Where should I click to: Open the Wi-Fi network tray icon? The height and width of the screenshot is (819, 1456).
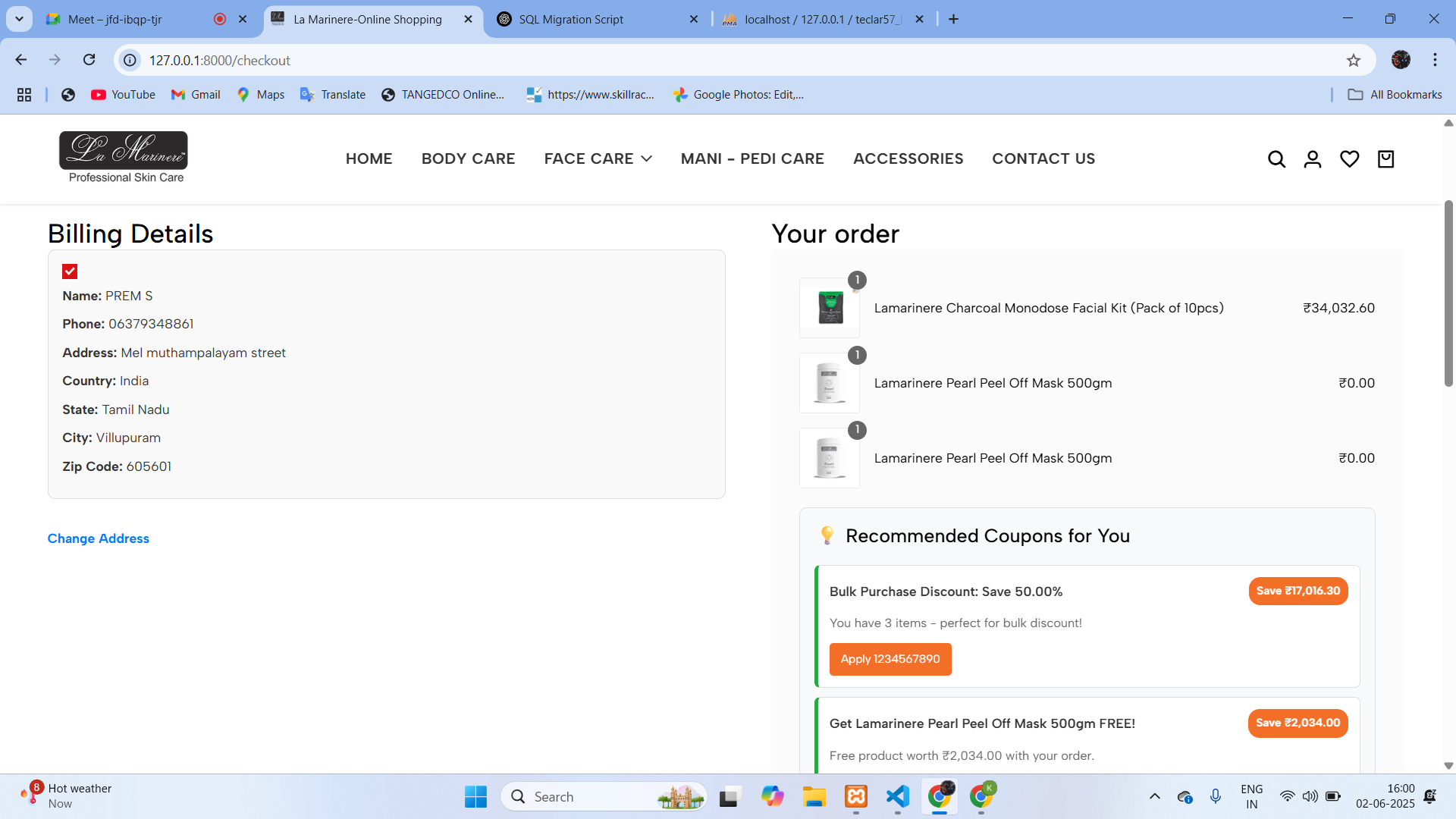[1287, 796]
